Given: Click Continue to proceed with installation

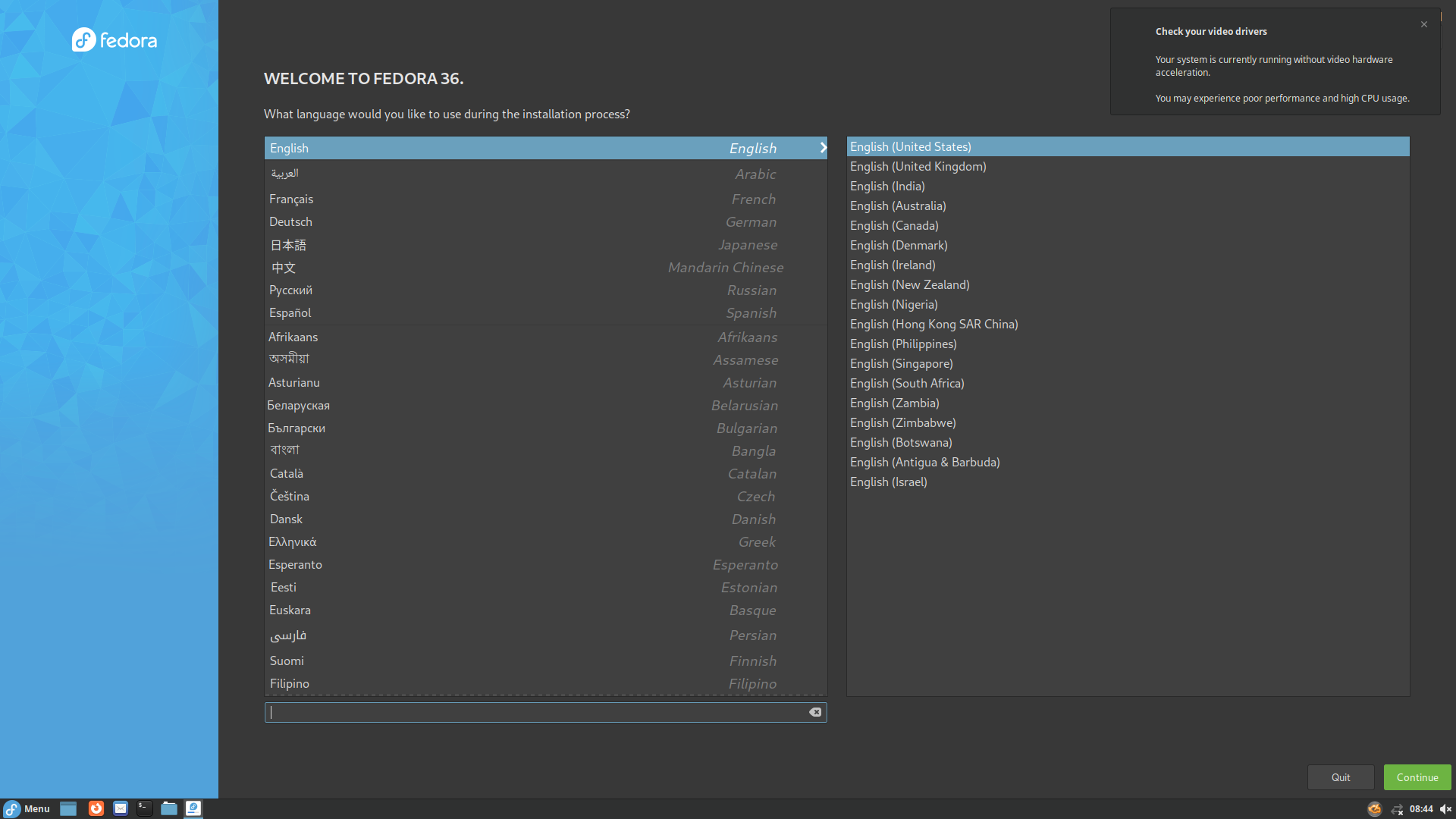Looking at the screenshot, I should (x=1417, y=777).
